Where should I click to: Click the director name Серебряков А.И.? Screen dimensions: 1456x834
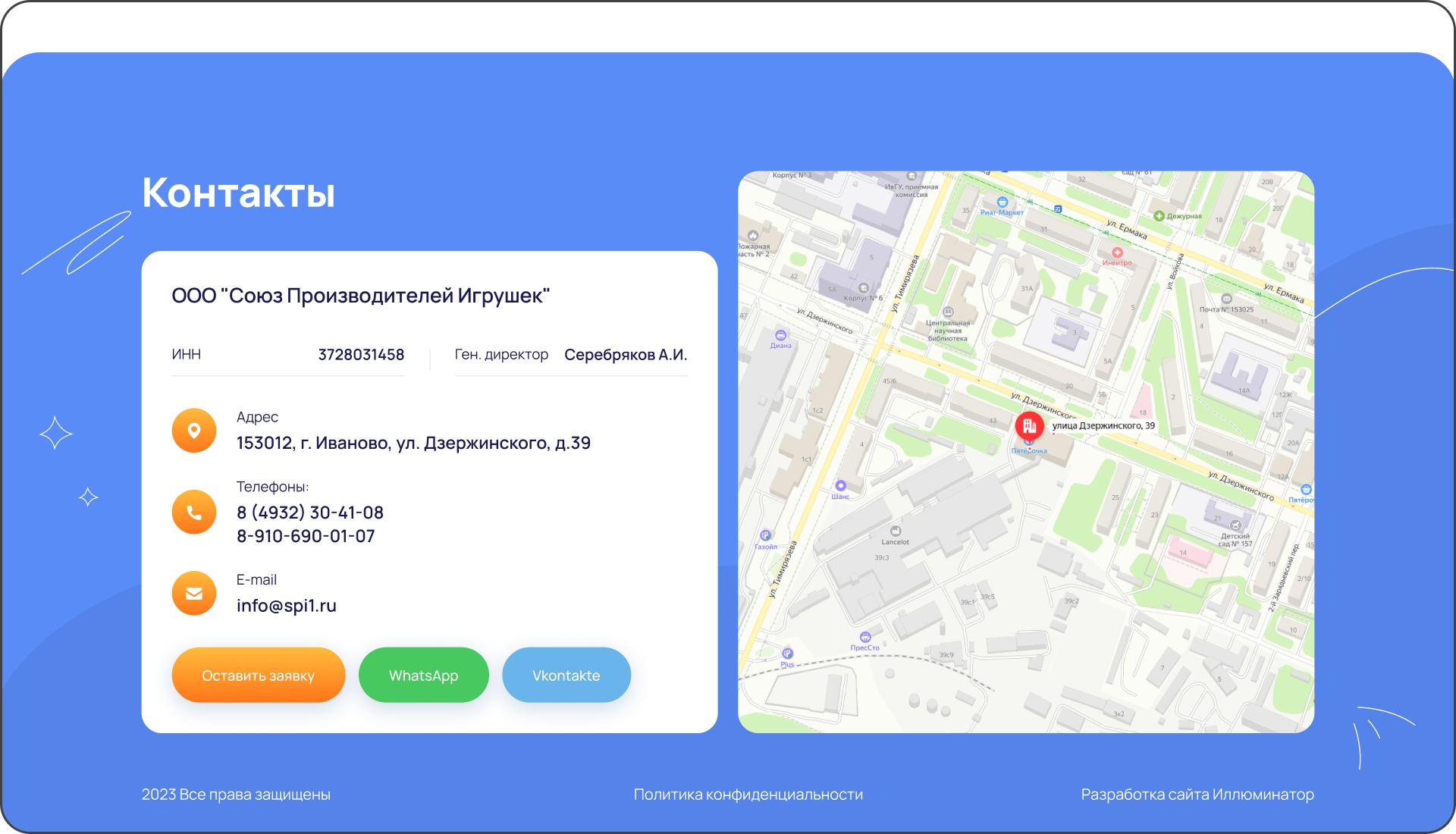(x=626, y=355)
